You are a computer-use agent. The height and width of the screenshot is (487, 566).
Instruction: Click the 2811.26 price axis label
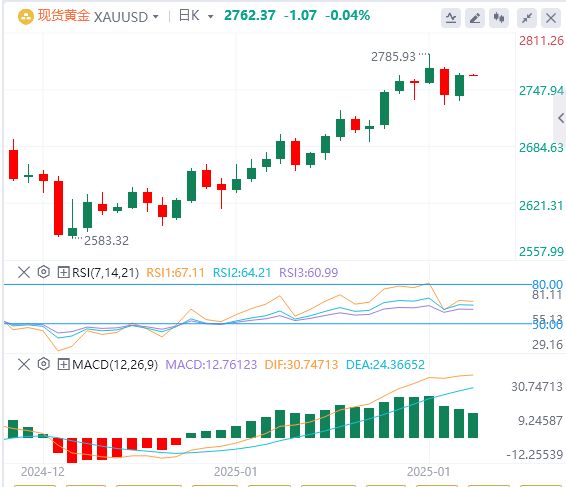pyautogui.click(x=541, y=40)
